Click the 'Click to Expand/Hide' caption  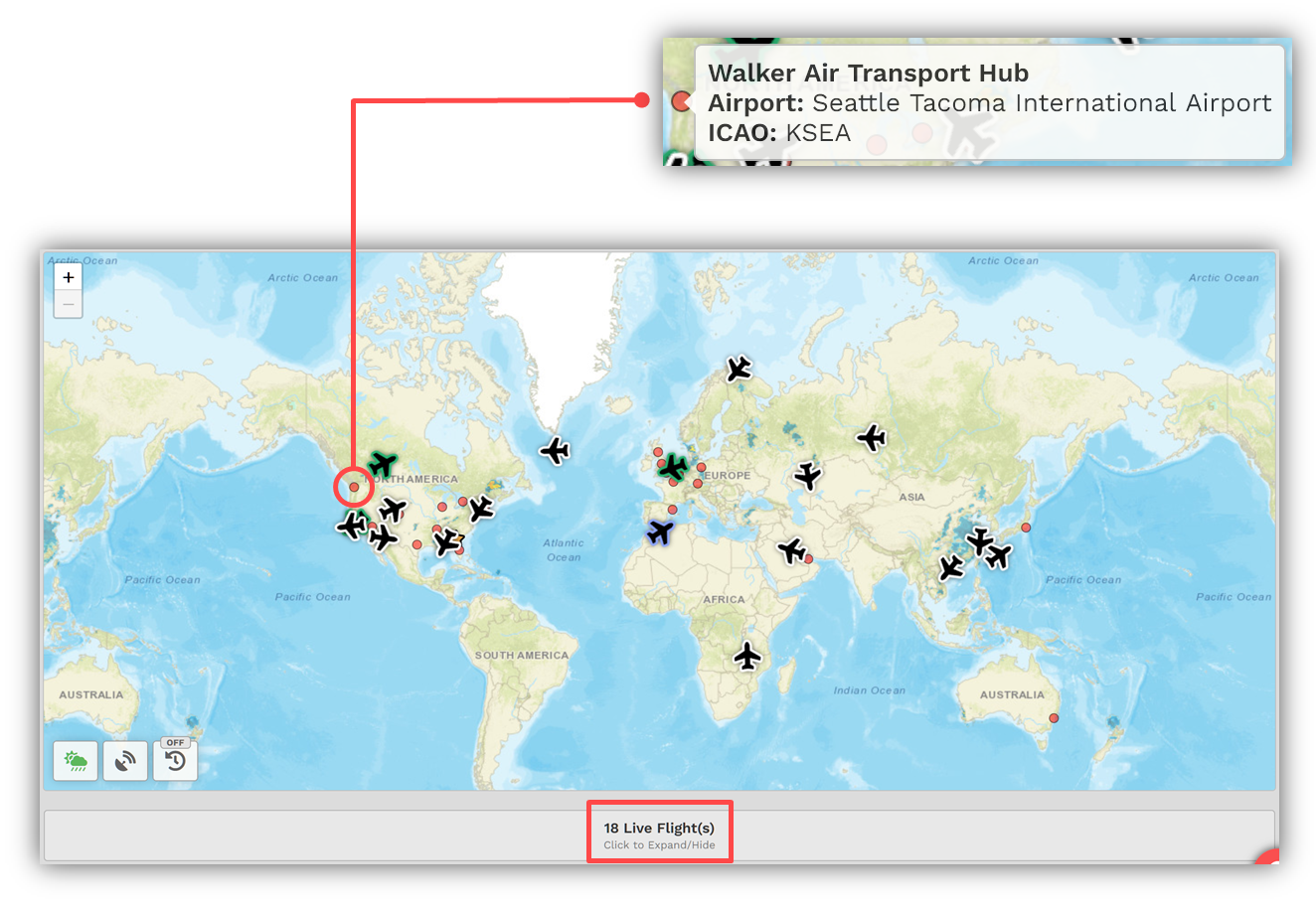point(659,845)
